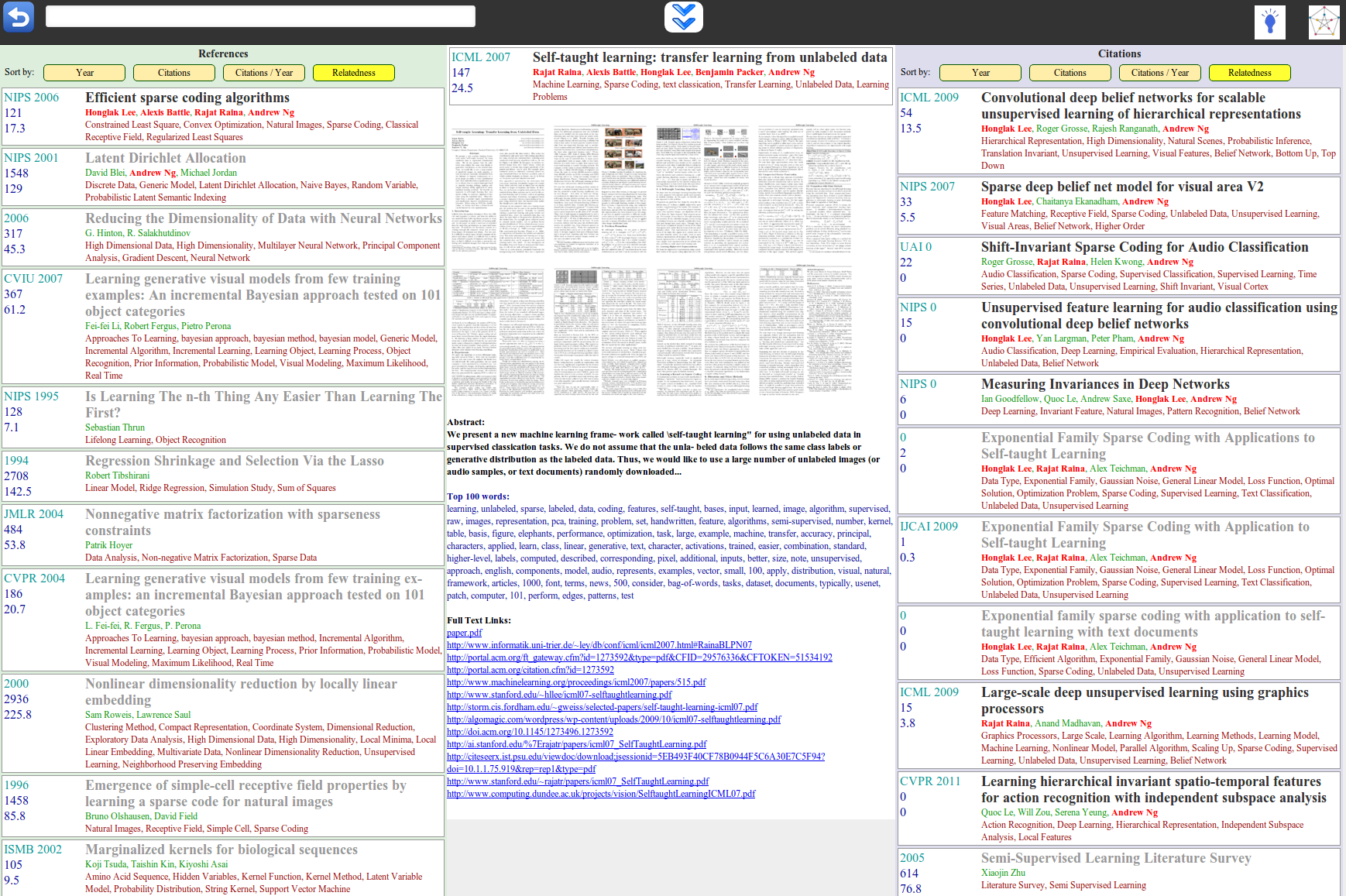The width and height of the screenshot is (1346, 896).
Task: Open Semi-Supervised Learning Literature Survey
Action: pos(1116,858)
